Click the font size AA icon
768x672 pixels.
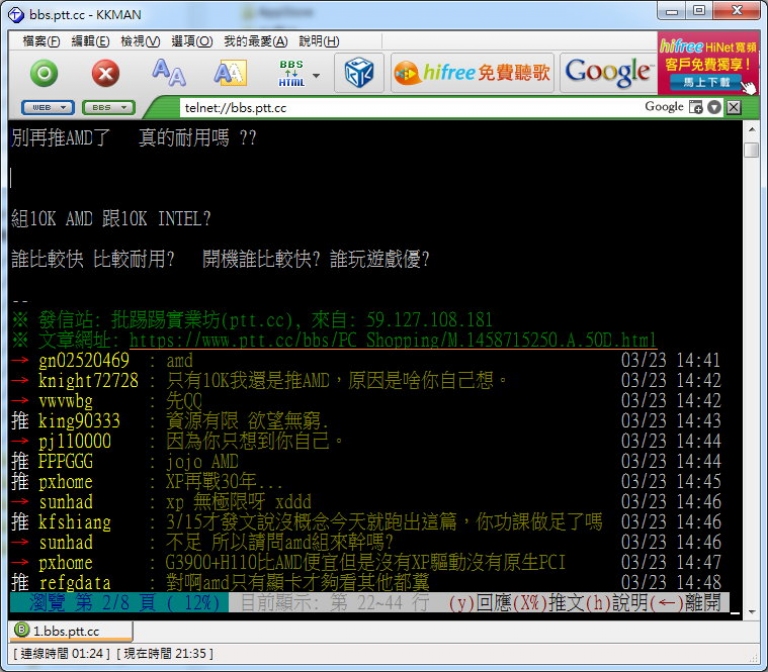click(x=169, y=72)
